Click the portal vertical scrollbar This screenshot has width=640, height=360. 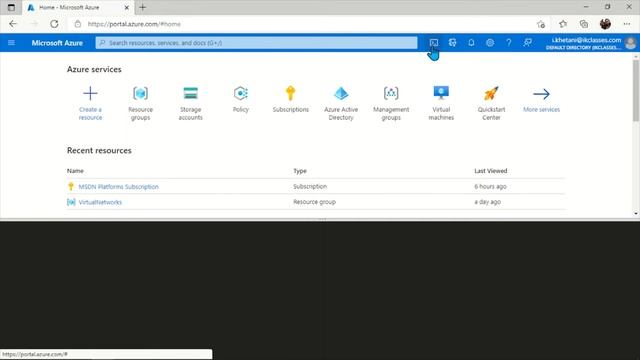pos(636,91)
